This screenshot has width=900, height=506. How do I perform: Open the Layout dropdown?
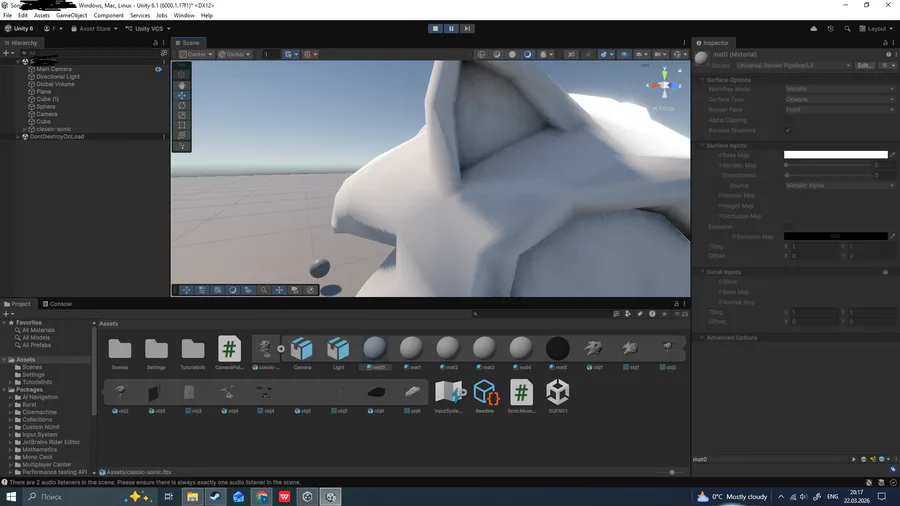876,29
